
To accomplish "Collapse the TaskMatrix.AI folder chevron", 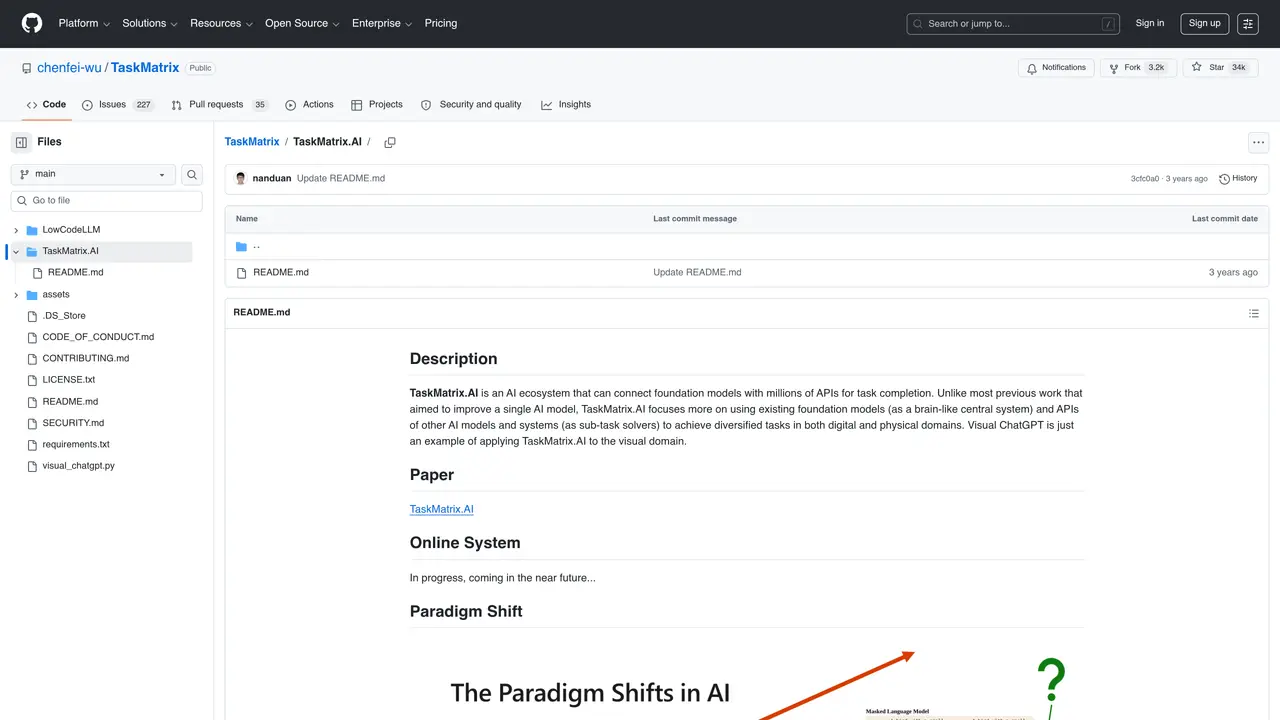I will [x=16, y=251].
